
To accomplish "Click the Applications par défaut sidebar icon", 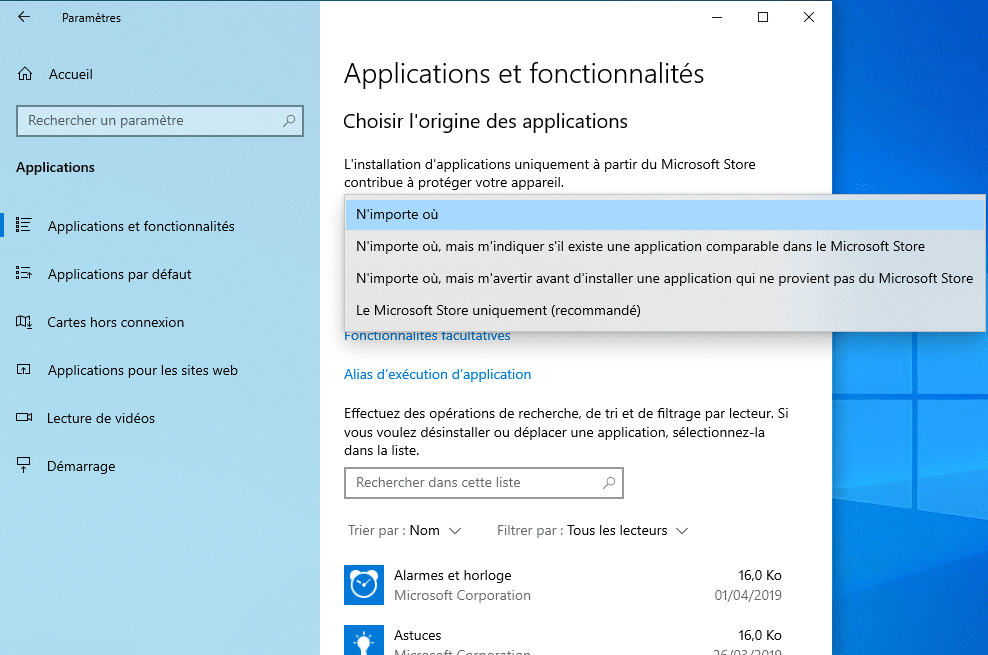I will pos(25,274).
